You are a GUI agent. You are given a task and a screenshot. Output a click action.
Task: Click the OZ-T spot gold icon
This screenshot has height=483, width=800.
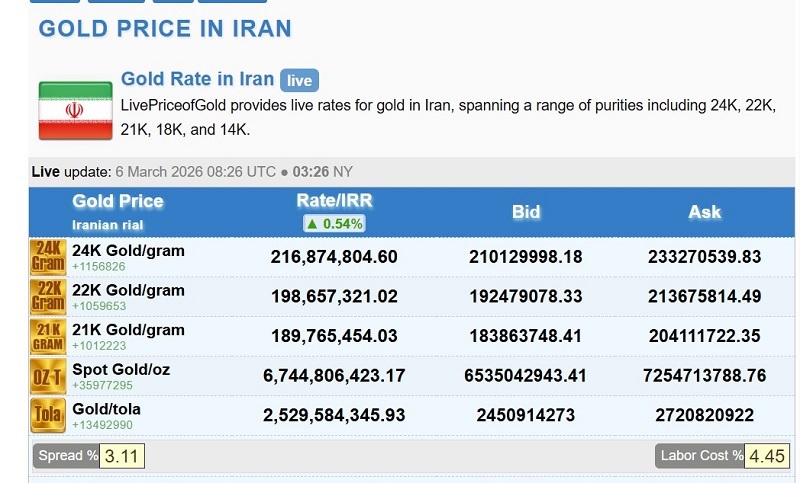pyautogui.click(x=48, y=377)
